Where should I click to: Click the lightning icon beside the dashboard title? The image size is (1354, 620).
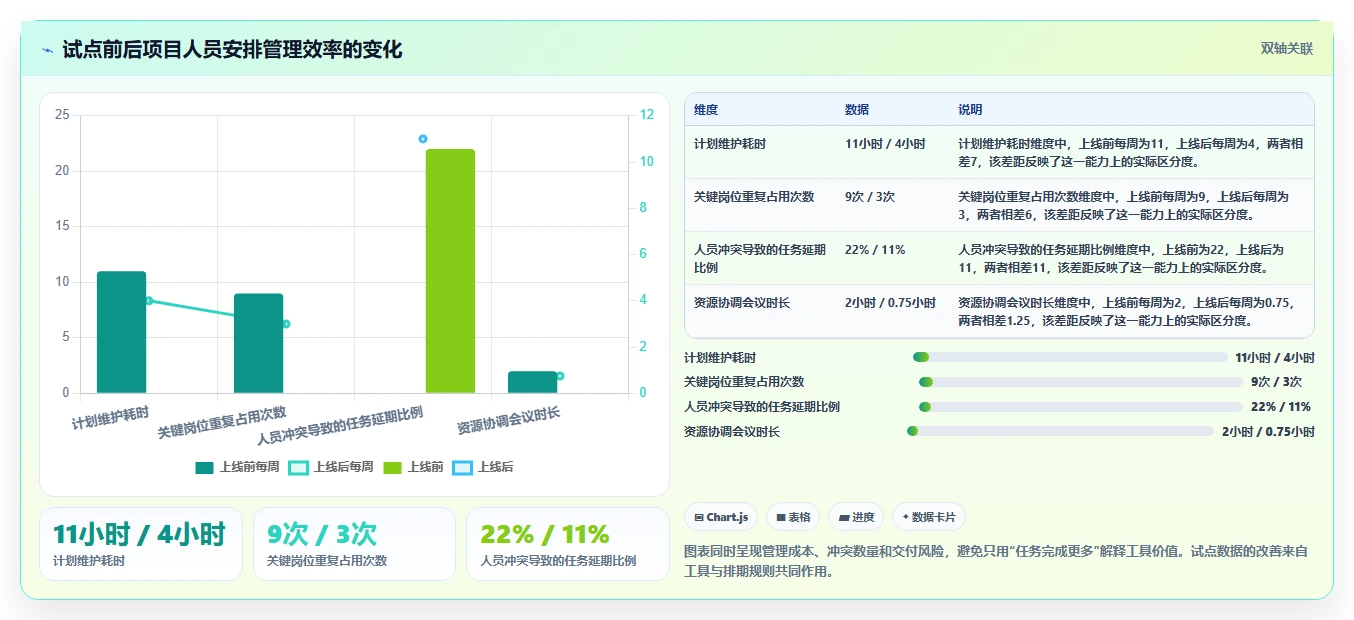48,50
